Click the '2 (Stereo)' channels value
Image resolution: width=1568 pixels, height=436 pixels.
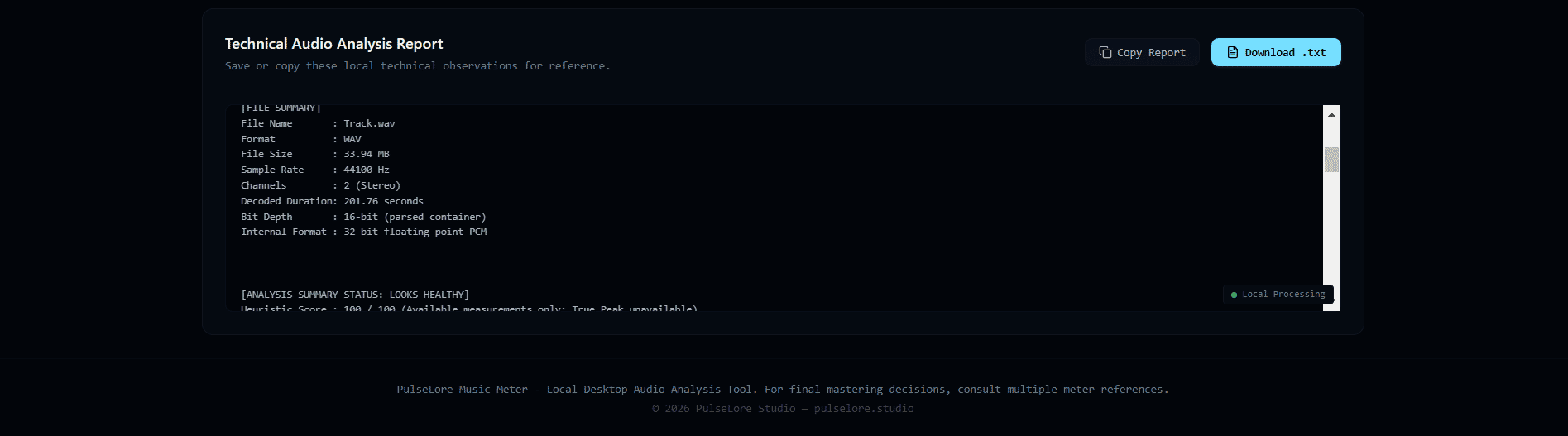pyautogui.click(x=372, y=185)
